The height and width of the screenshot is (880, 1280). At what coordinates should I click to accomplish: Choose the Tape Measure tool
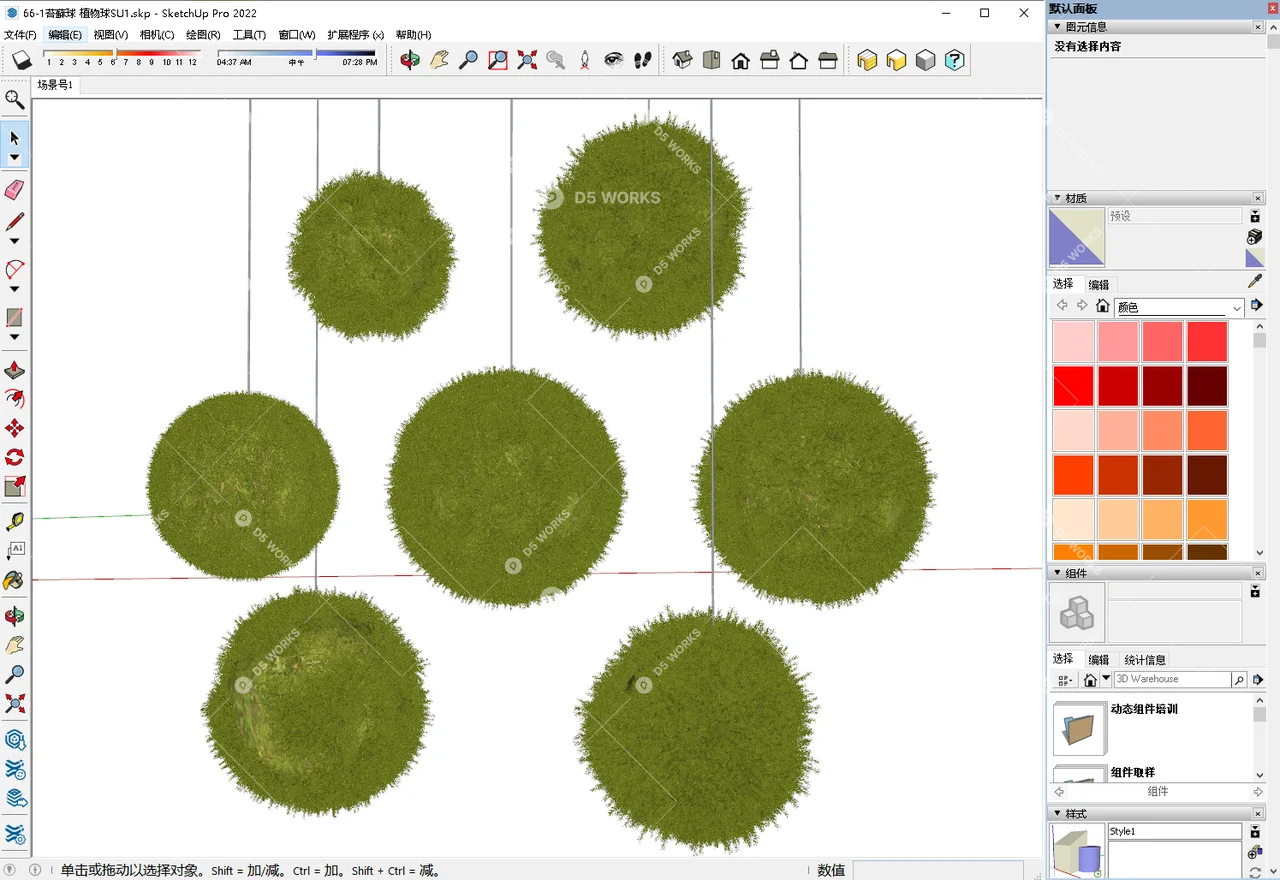pos(14,521)
